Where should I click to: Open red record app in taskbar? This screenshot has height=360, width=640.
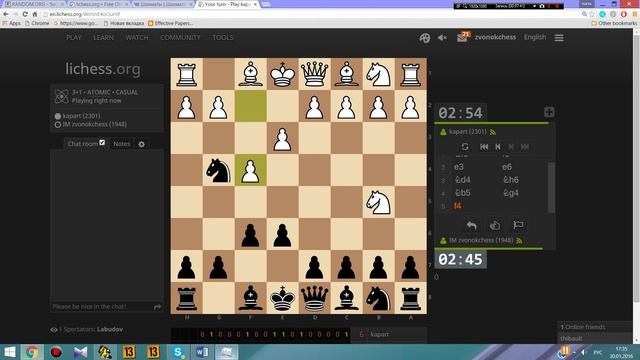click(56, 352)
